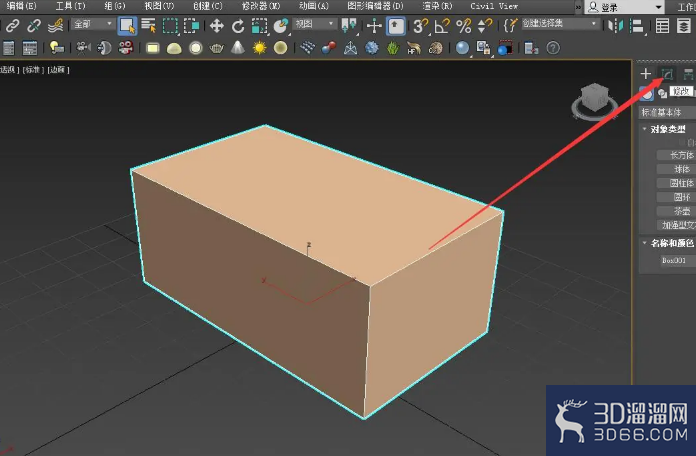Image resolution: width=696 pixels, height=456 pixels.
Task: Click the 圆柱体 cylinder button
Action: (676, 183)
